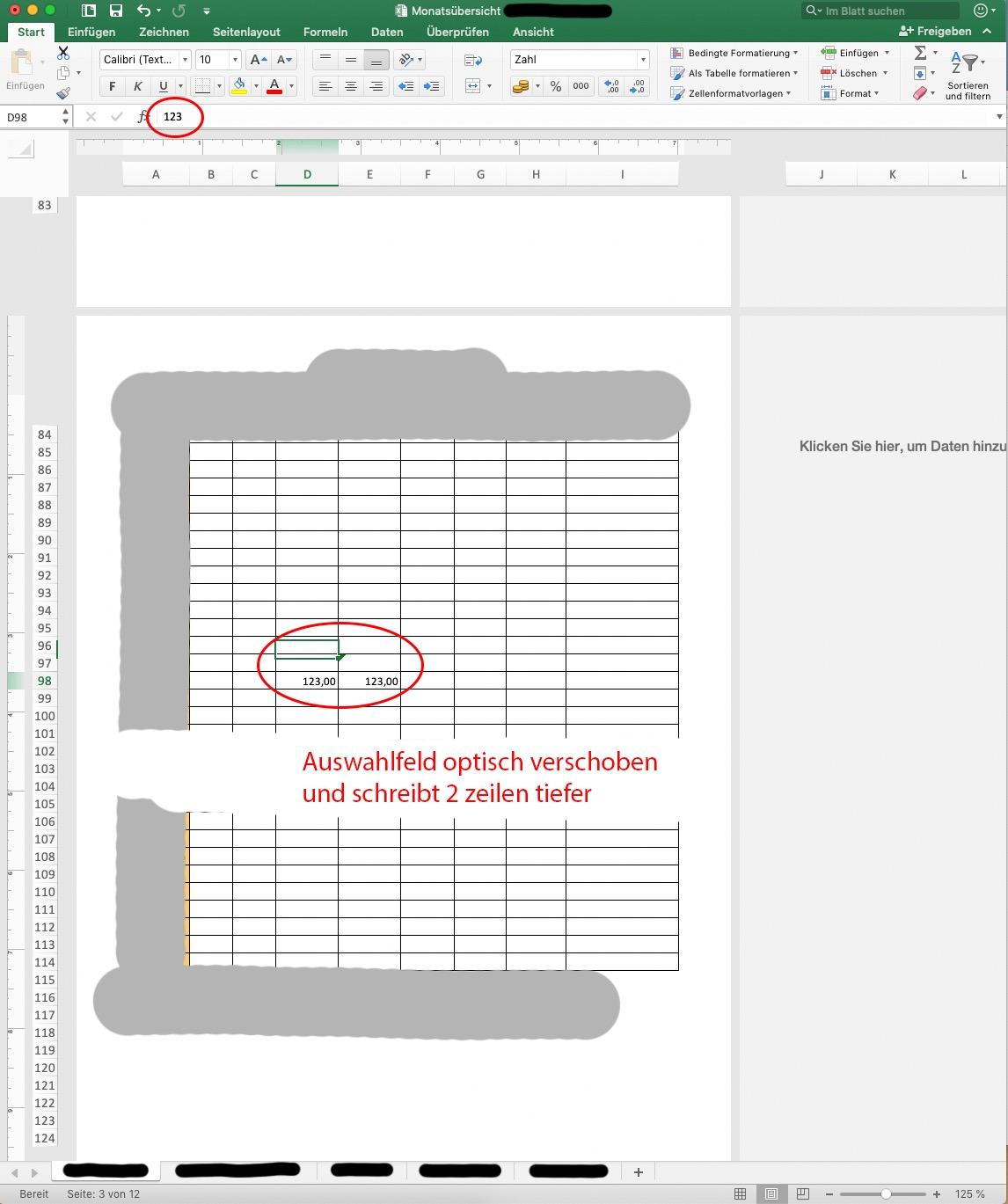Decrease the font size with the smaller A icon

click(x=284, y=60)
